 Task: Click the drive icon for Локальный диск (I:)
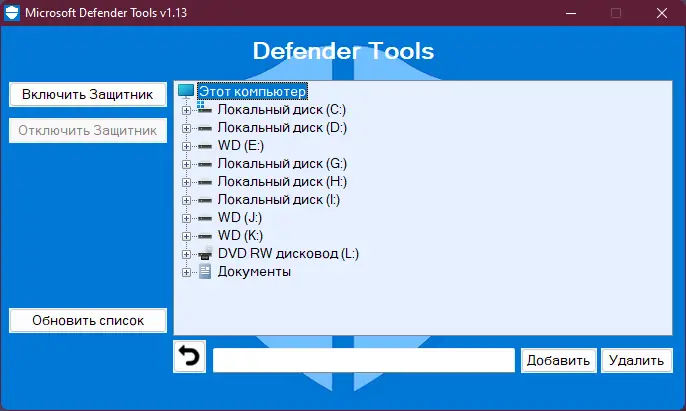tap(204, 200)
